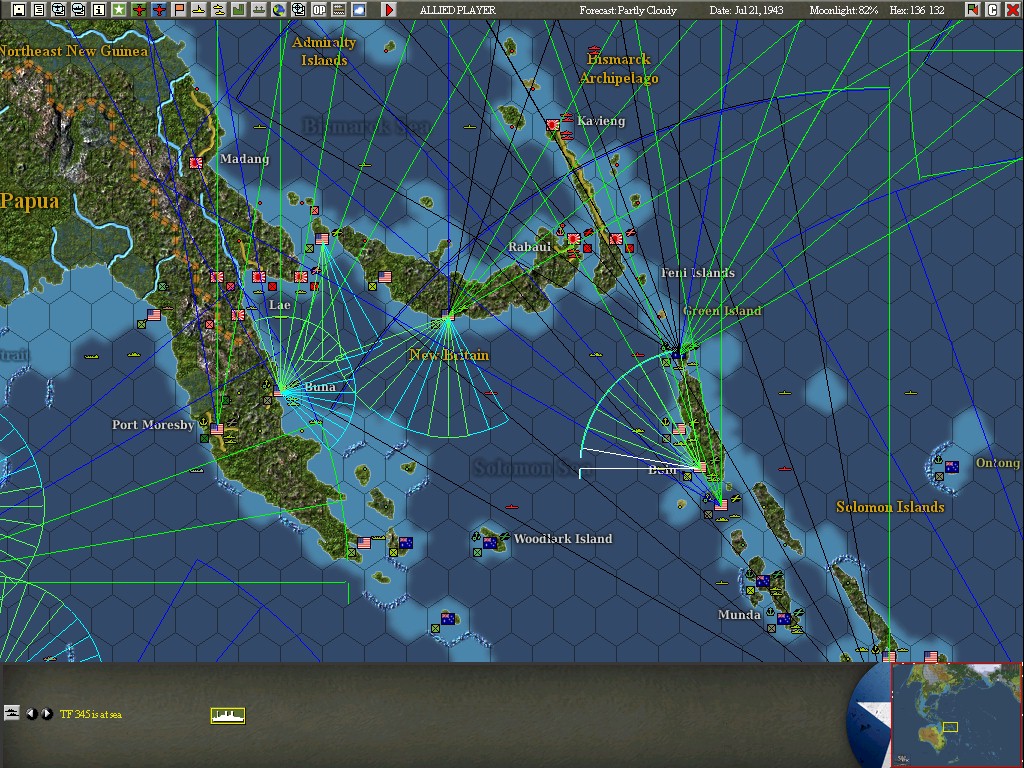Click the single yellow ship toolbar icon
Image resolution: width=1024 pixels, height=768 pixels.
click(199, 9)
